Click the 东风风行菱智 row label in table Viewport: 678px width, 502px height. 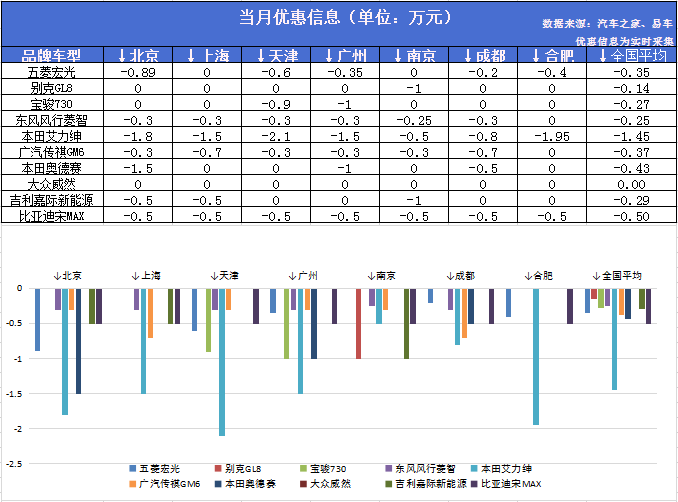click(51, 120)
